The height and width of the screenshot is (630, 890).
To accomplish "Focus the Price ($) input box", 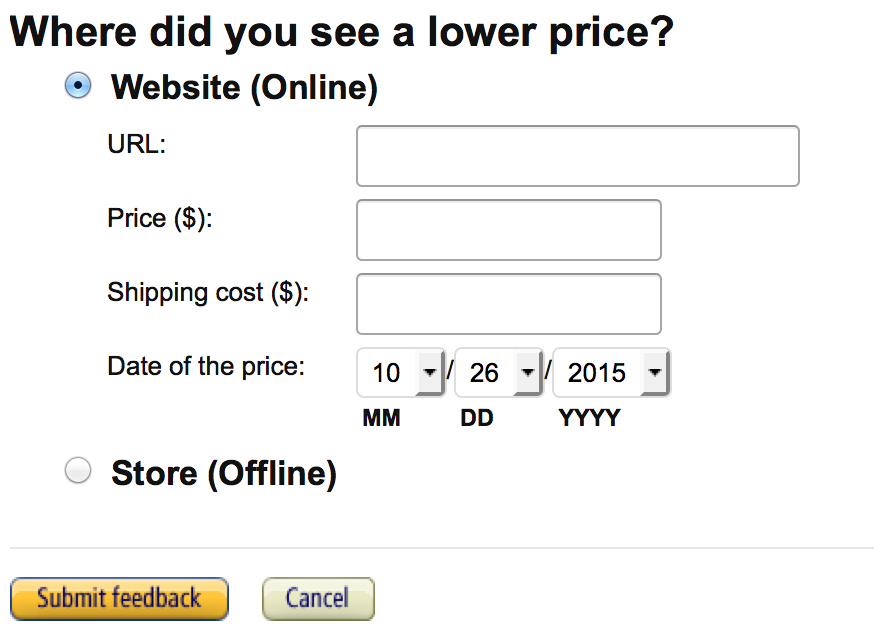I will tap(508, 230).
